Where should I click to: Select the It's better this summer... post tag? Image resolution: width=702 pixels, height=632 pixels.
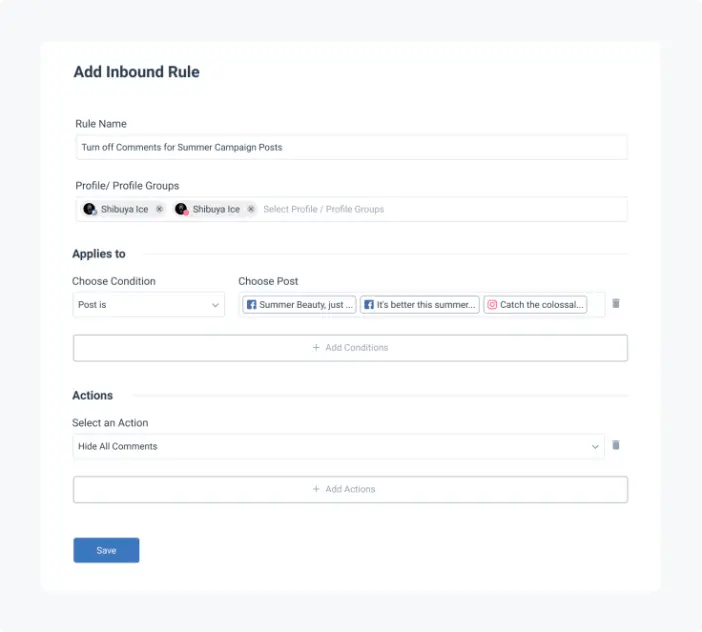pos(420,305)
